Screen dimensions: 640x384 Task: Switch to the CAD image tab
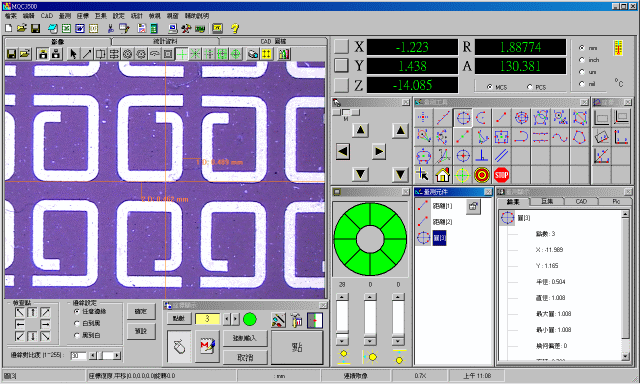pyautogui.click(x=273, y=41)
